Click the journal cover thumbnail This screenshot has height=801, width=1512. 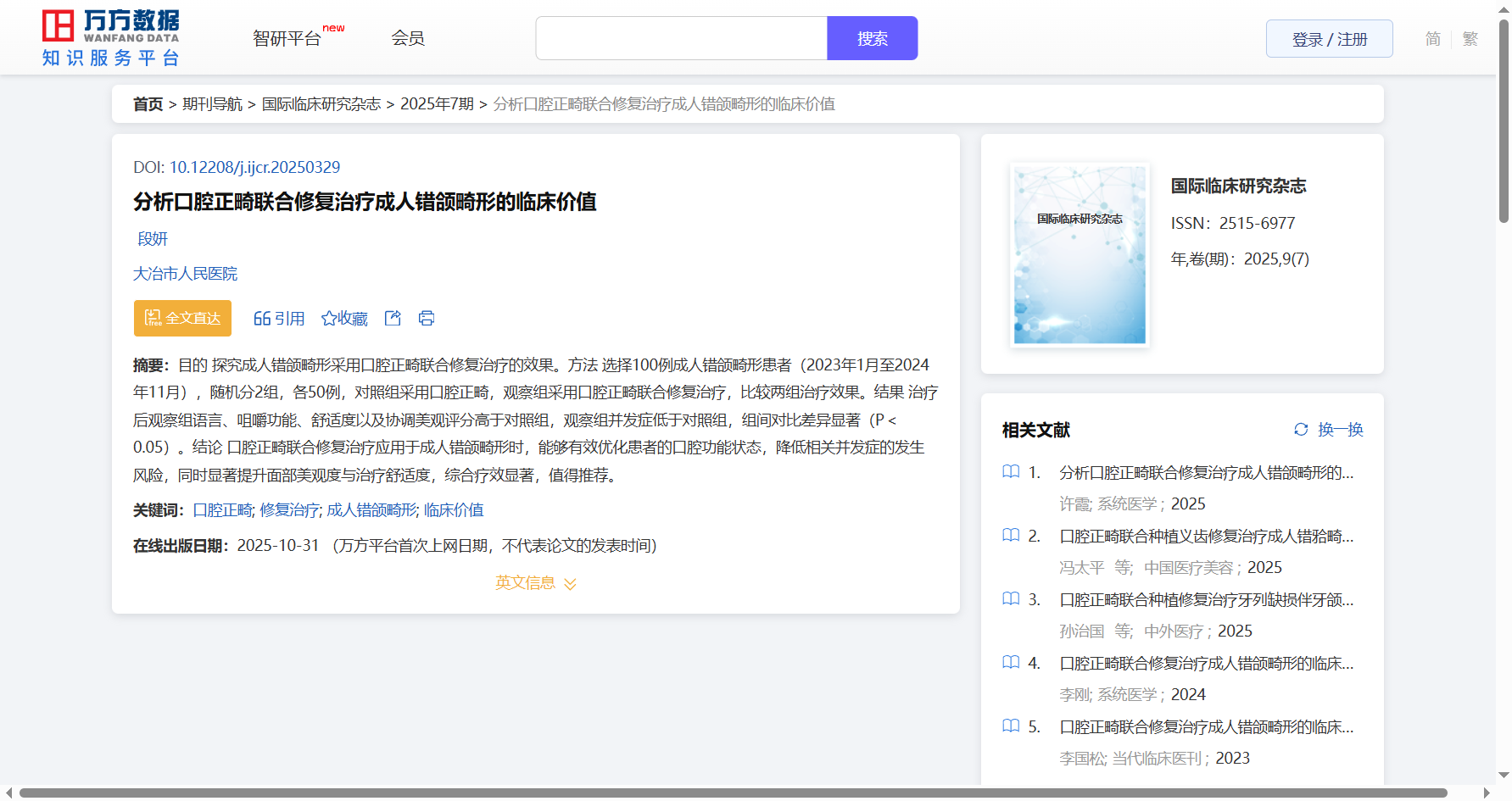point(1080,255)
